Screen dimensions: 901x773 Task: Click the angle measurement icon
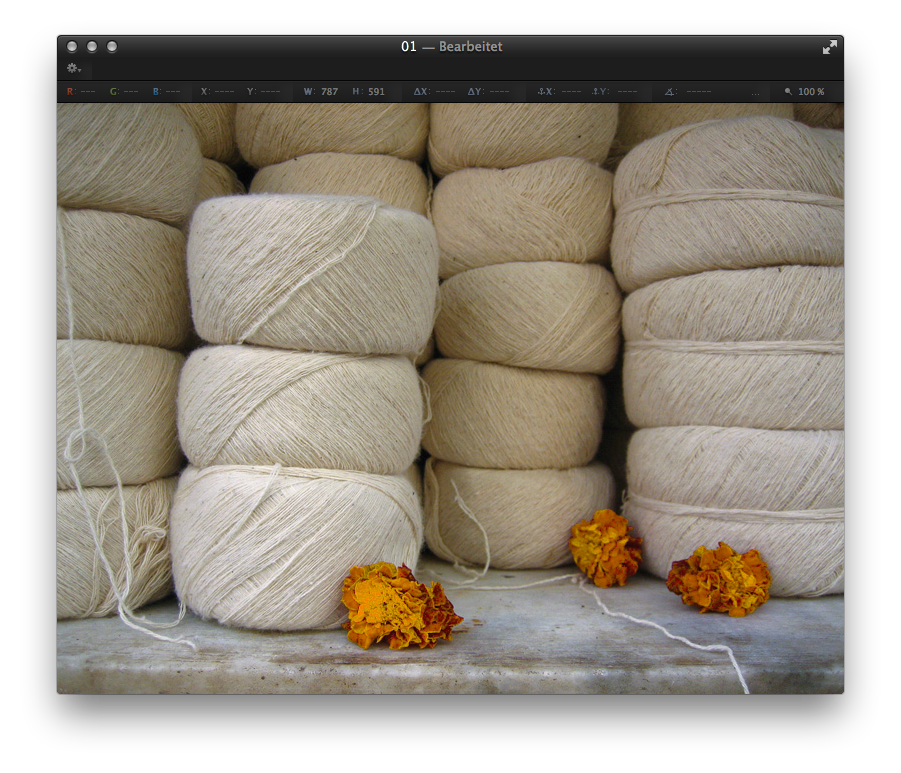click(x=670, y=92)
